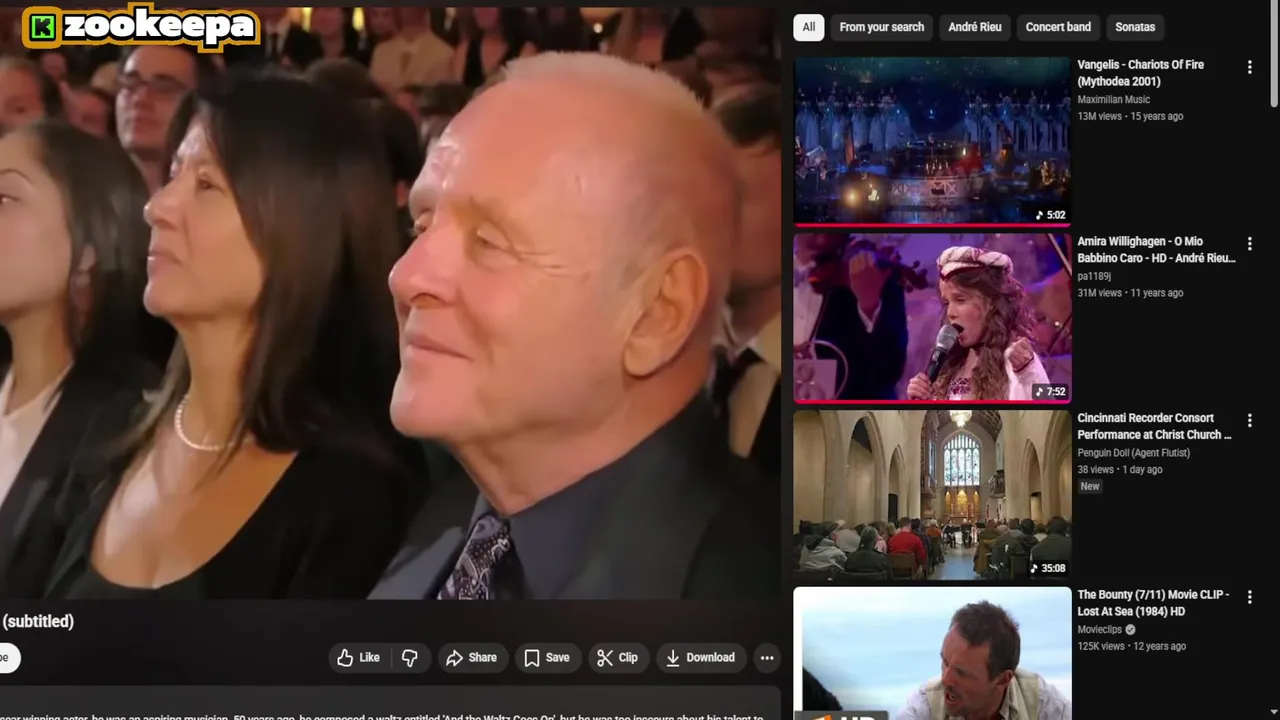
Task: Open The Bounty Movie CLIP thumbnail
Action: click(932, 653)
